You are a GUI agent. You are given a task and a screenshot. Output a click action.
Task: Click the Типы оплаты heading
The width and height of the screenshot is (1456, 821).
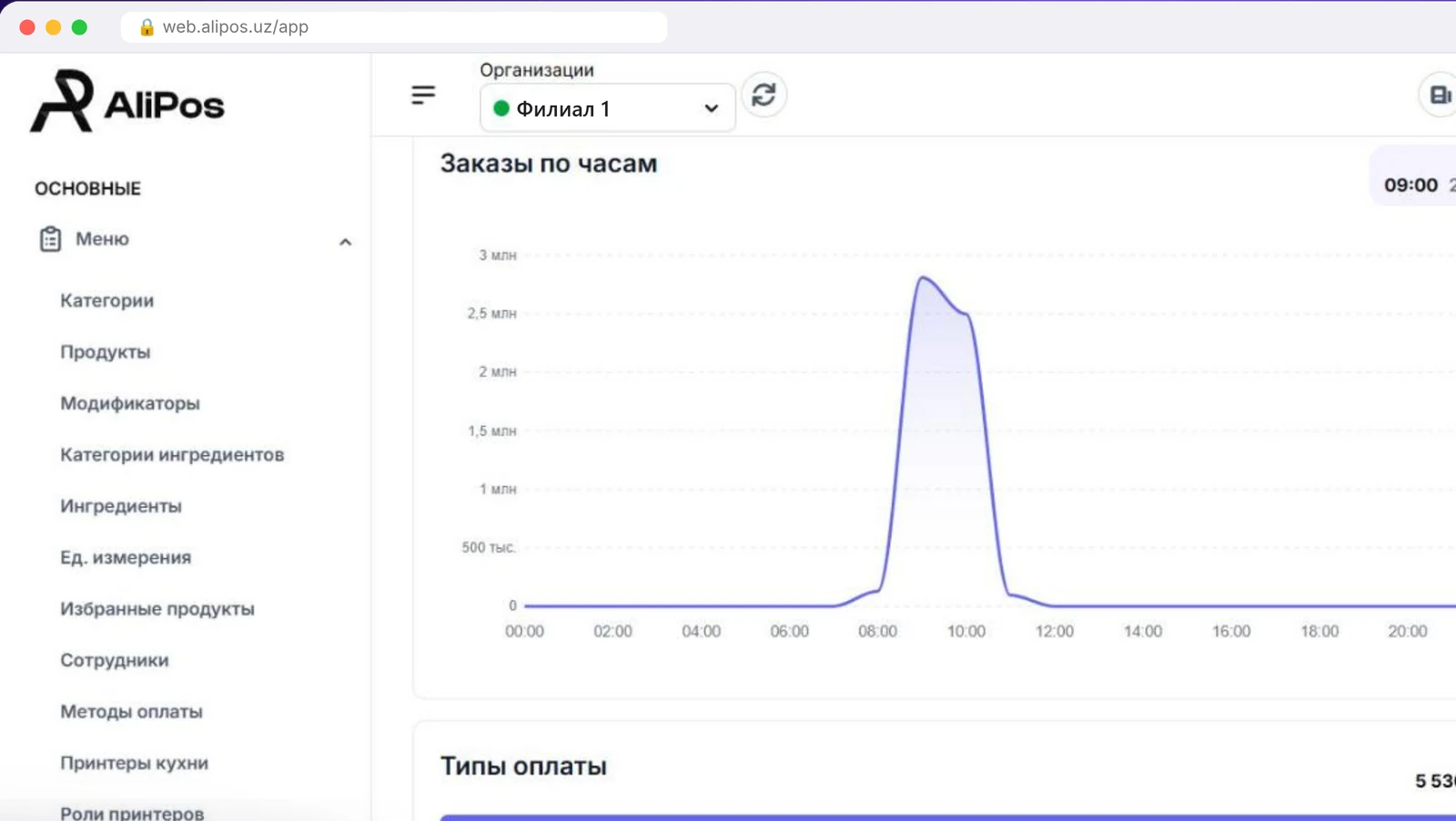point(523,766)
